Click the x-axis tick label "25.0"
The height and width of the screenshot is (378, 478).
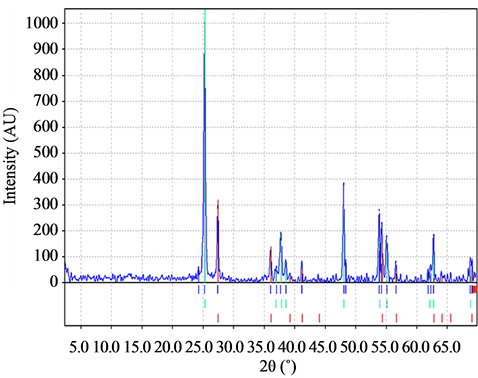199,347
